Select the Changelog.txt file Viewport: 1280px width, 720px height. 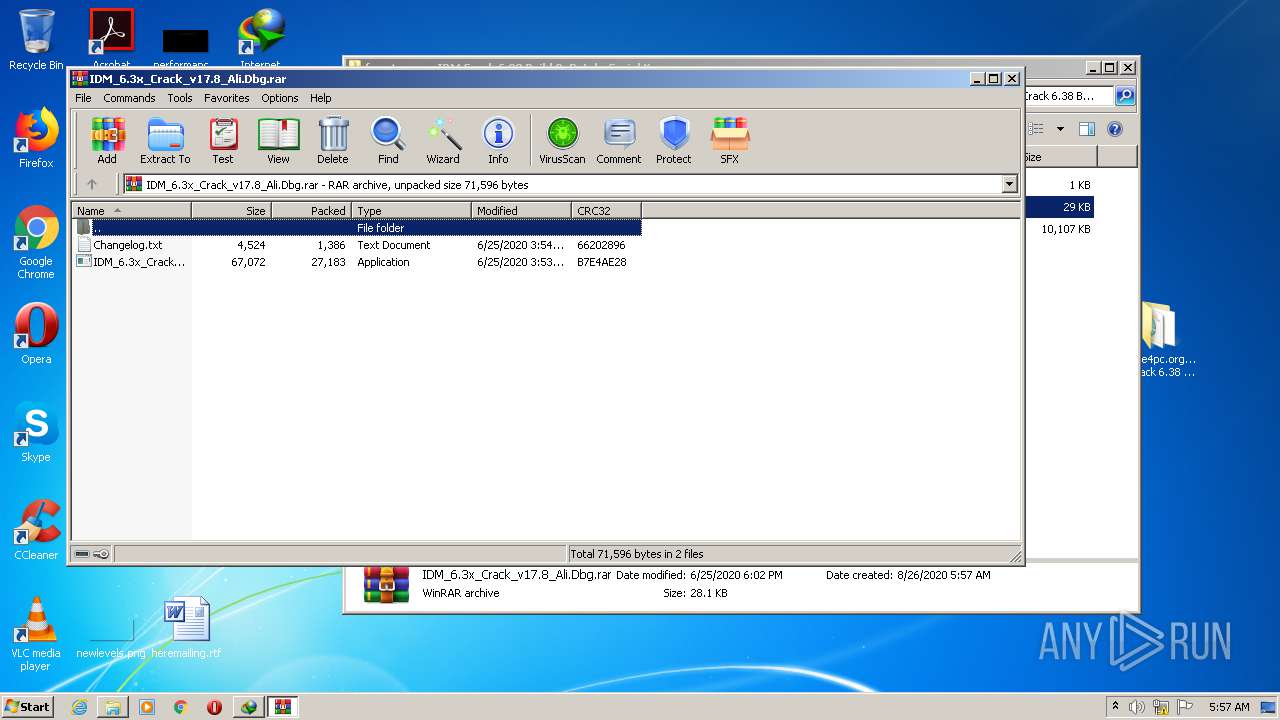[127, 245]
